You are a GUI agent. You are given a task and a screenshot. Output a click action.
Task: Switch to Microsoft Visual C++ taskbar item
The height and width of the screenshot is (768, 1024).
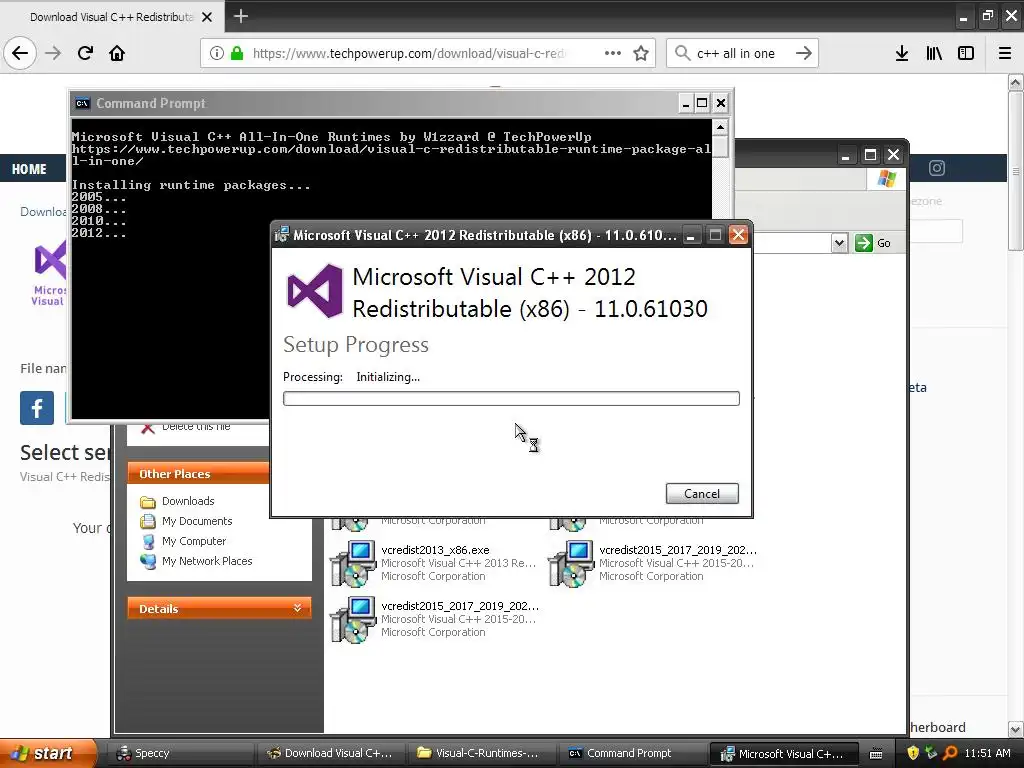pos(784,754)
